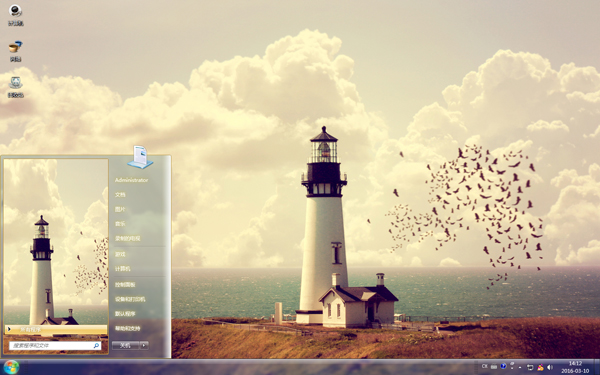Open 帮助和支持 (Help and Support)
The image size is (600, 375).
pyautogui.click(x=127, y=328)
